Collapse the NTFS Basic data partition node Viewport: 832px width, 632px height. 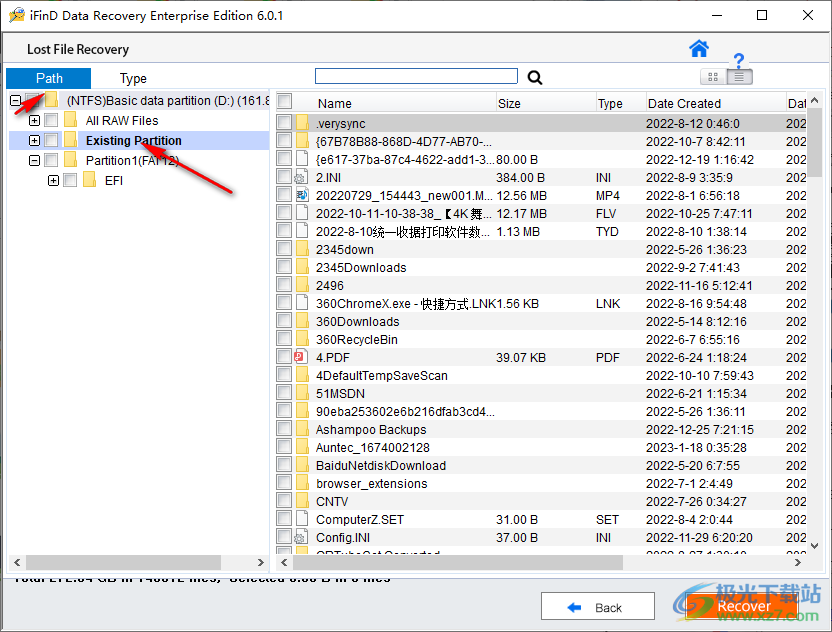pos(15,100)
